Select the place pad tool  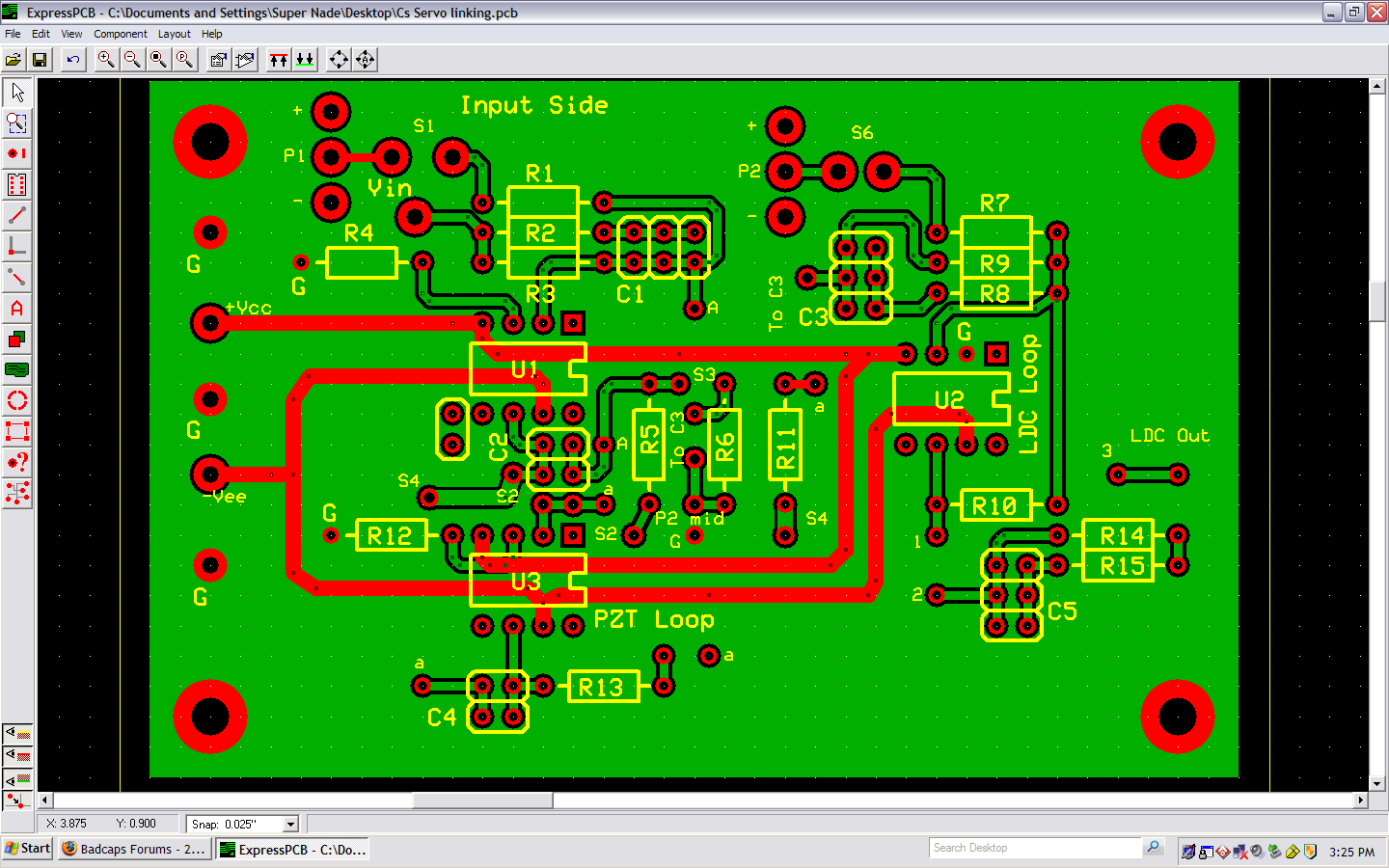(x=17, y=154)
